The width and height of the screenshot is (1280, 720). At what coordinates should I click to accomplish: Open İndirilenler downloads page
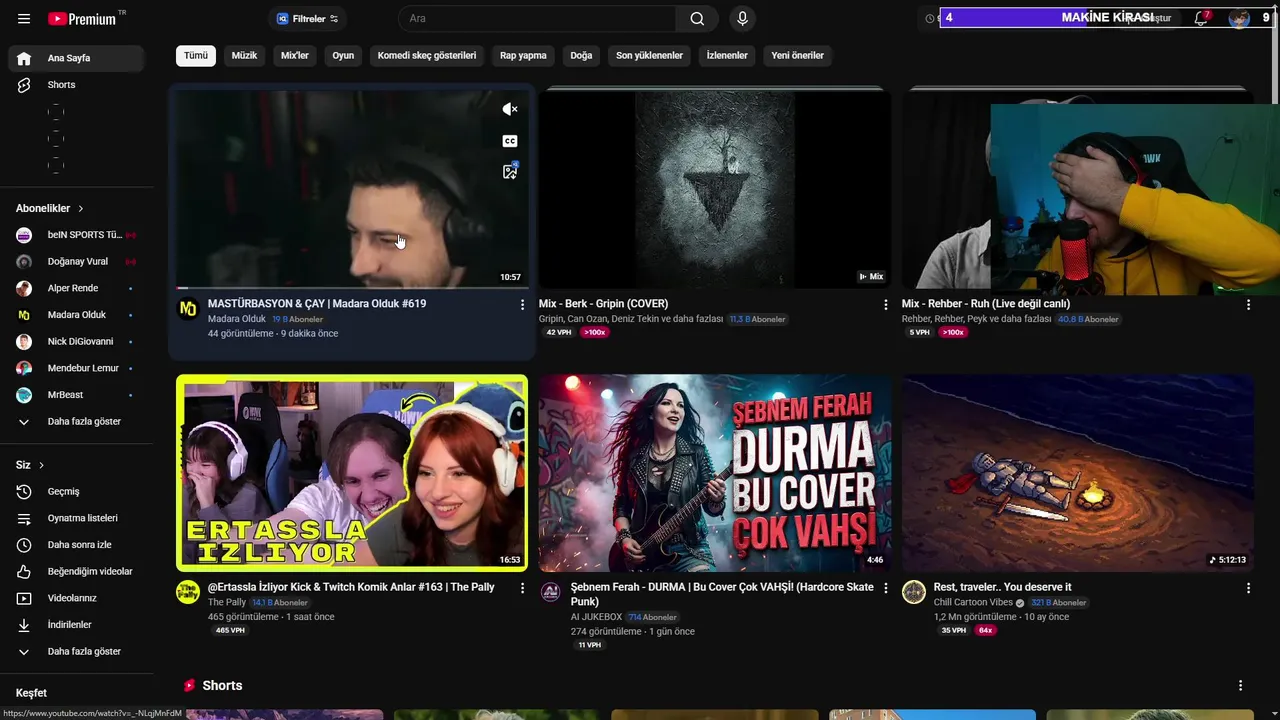(76, 625)
